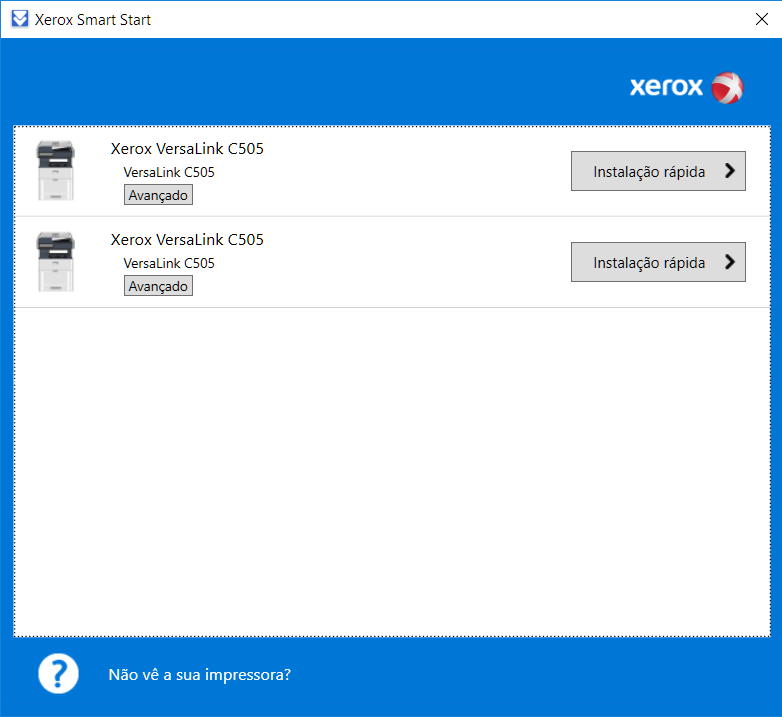
Task: Click the chevron arrow on second Instalação rápida
Action: click(x=729, y=262)
